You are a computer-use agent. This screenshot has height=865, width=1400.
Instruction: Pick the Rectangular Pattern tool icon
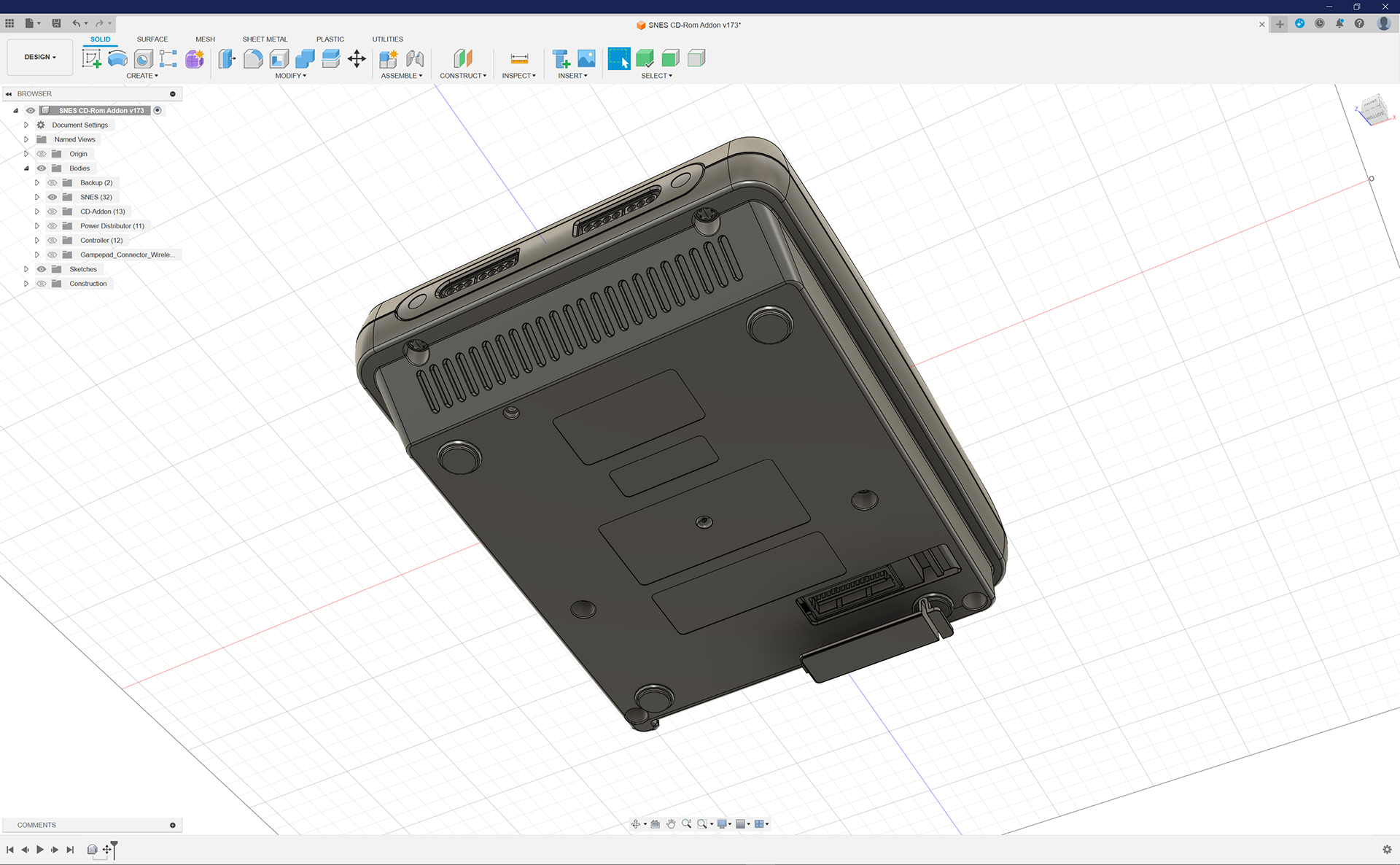coord(168,58)
